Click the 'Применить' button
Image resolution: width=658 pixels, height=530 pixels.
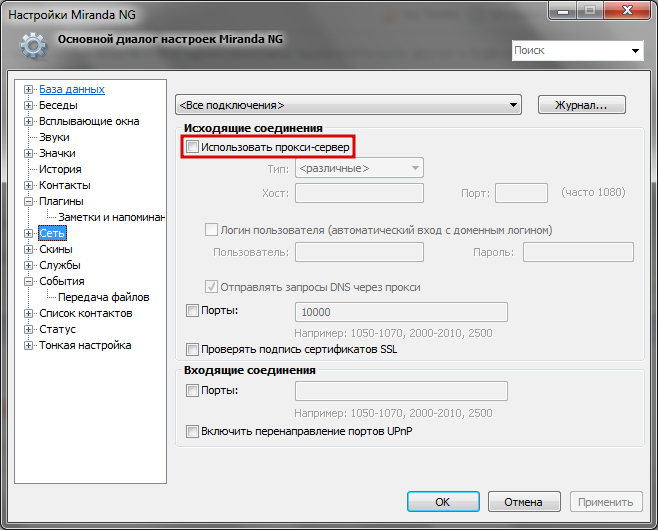tap(606, 502)
